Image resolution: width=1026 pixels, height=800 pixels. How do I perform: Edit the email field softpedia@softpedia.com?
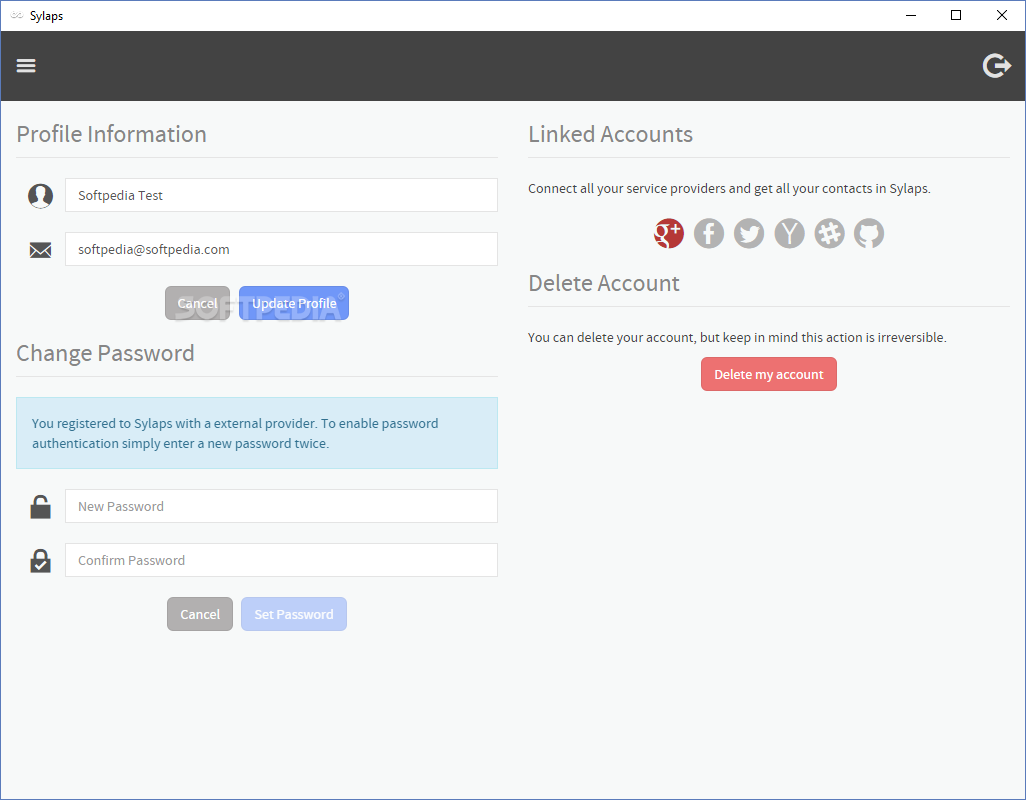[x=281, y=249]
